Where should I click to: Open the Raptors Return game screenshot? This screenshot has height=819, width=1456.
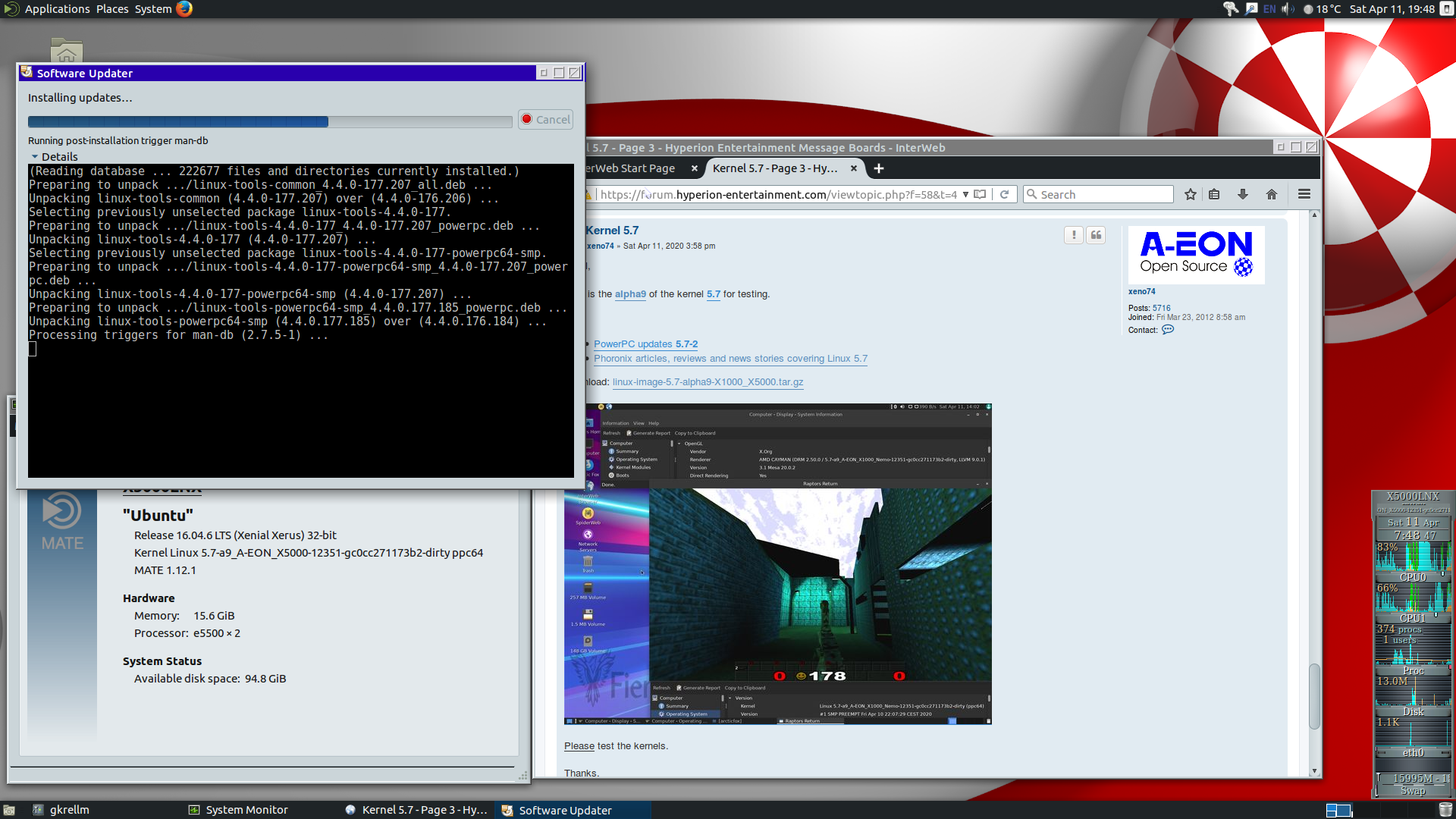(x=778, y=564)
